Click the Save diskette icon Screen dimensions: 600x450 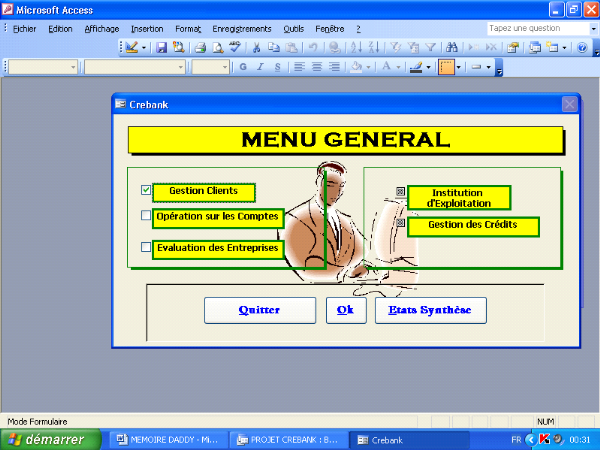pos(161,47)
